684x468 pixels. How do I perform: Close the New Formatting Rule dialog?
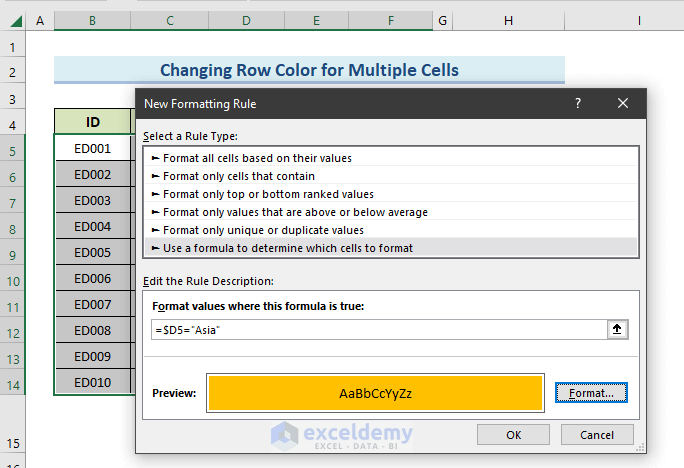point(622,103)
